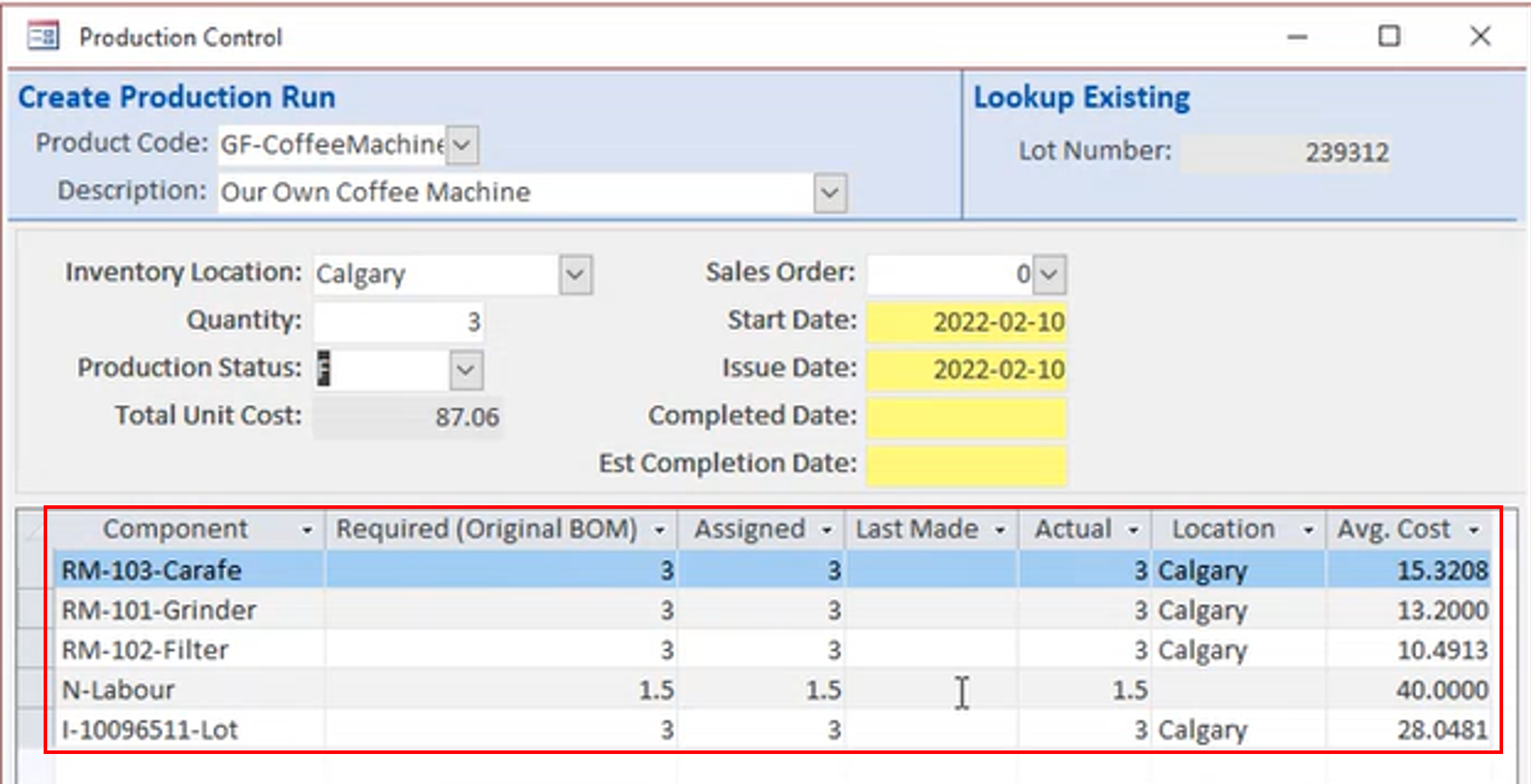The height and width of the screenshot is (784, 1531).
Task: Maximize the Production Control window
Action: coord(1389,36)
